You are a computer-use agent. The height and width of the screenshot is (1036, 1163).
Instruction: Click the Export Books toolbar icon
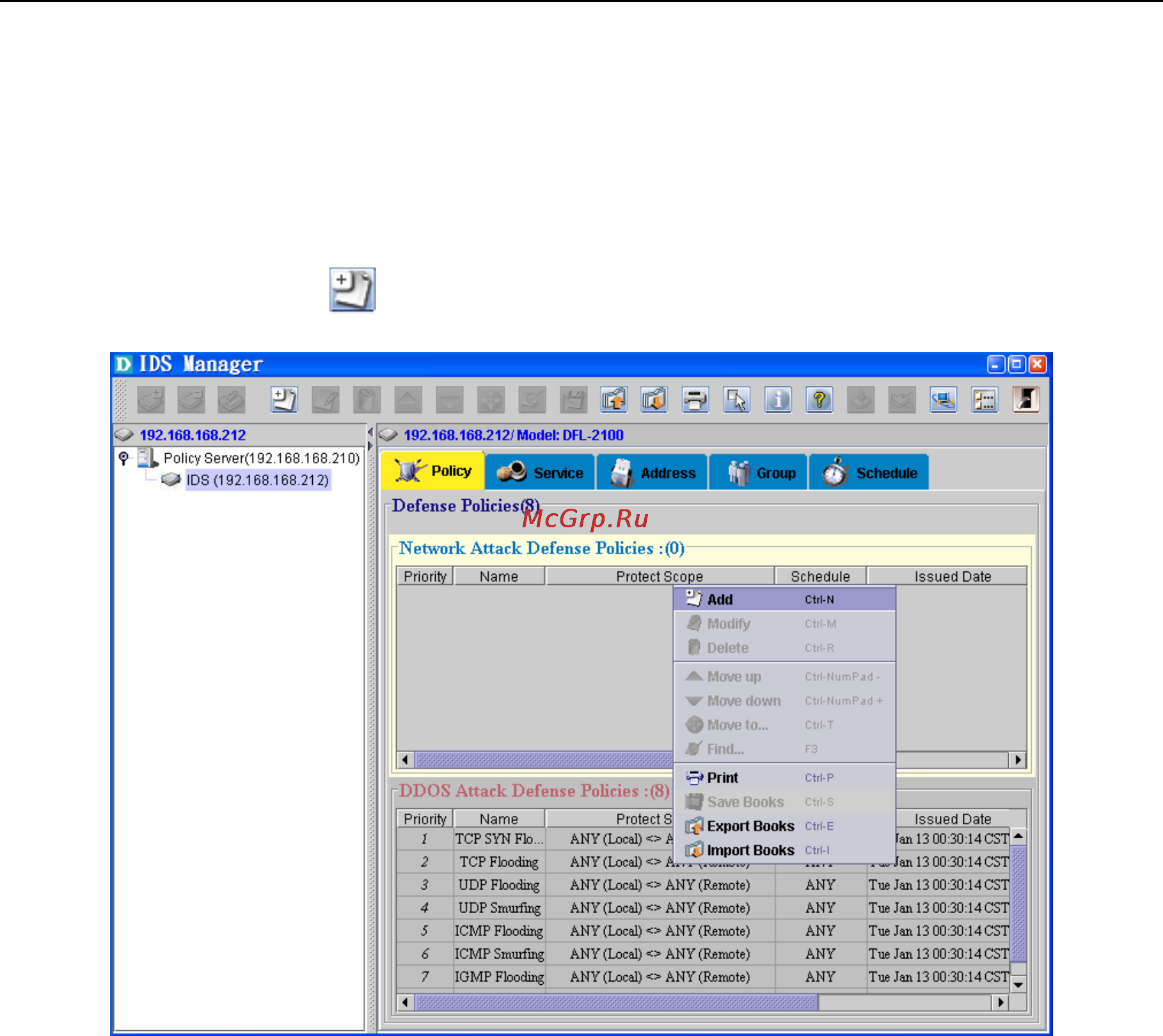pyautogui.click(x=614, y=401)
